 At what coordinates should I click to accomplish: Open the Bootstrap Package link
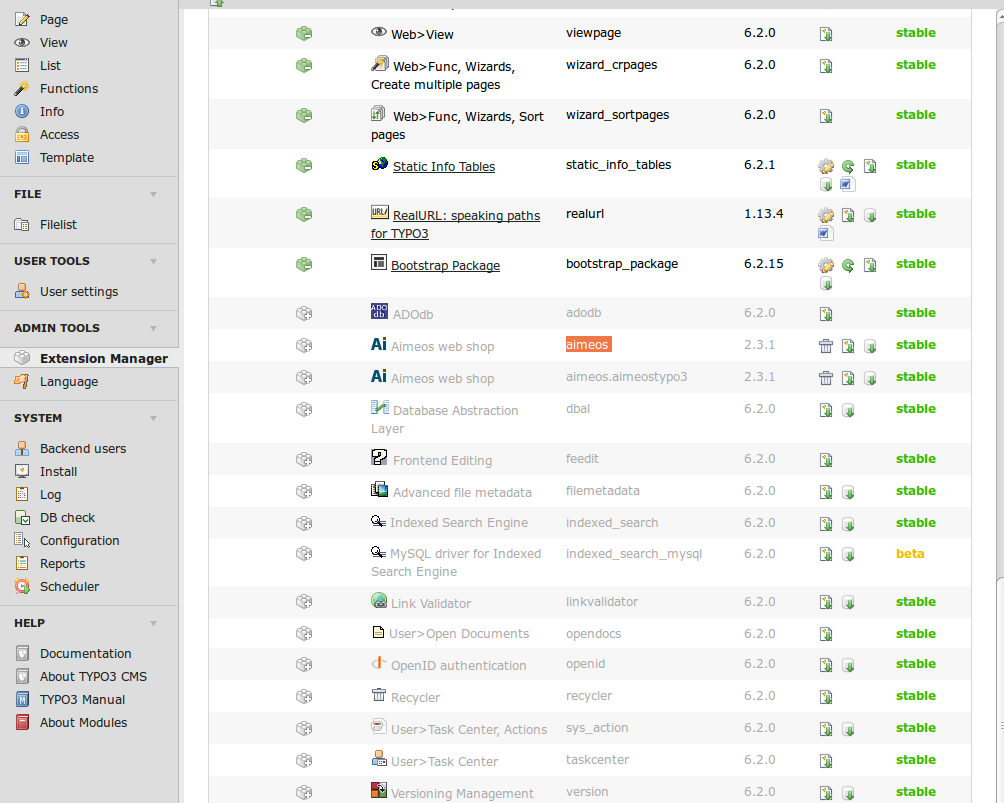(445, 266)
